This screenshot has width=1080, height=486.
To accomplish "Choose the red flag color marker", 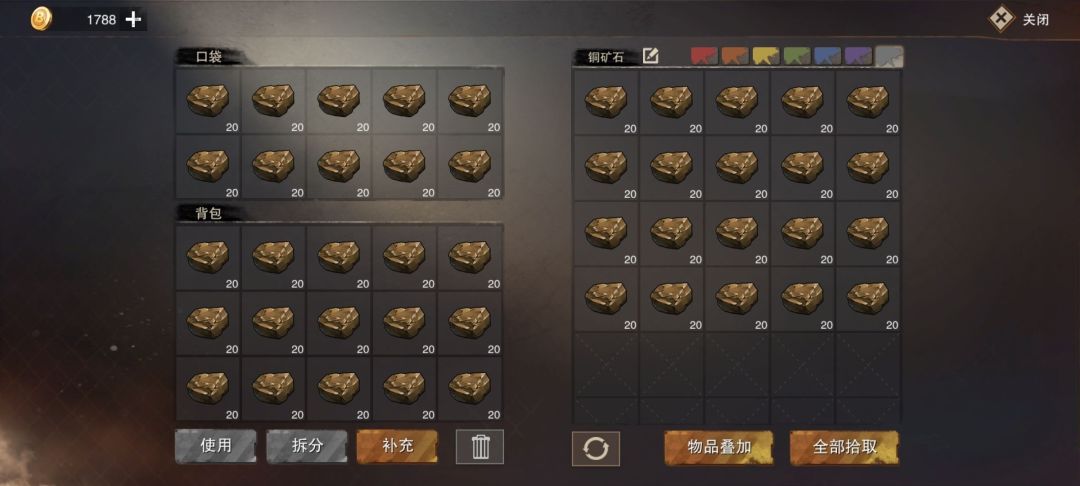I will (704, 56).
